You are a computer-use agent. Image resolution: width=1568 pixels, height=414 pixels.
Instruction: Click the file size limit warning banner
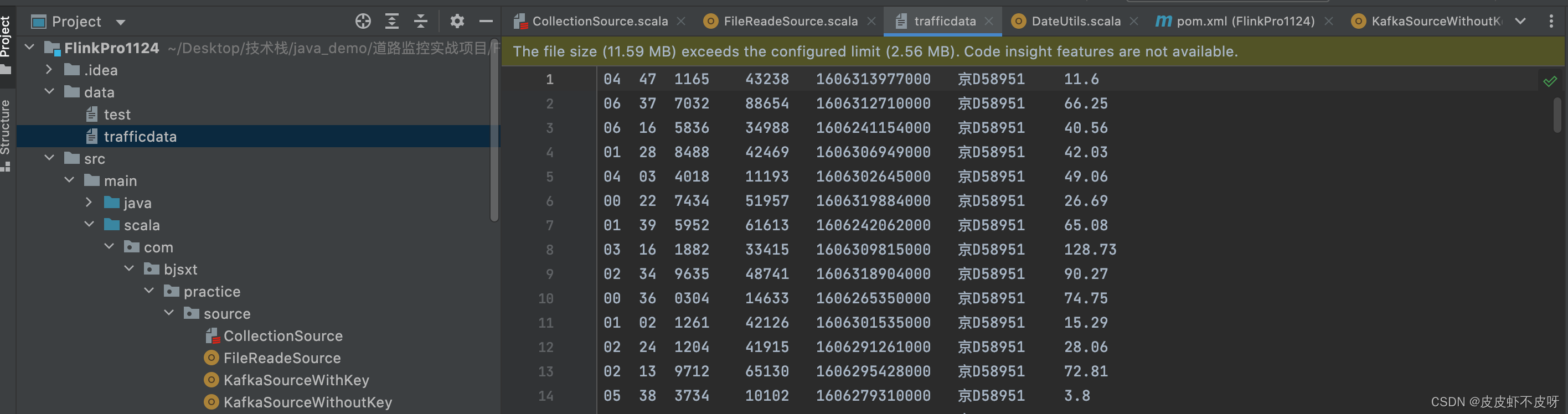point(1033,51)
